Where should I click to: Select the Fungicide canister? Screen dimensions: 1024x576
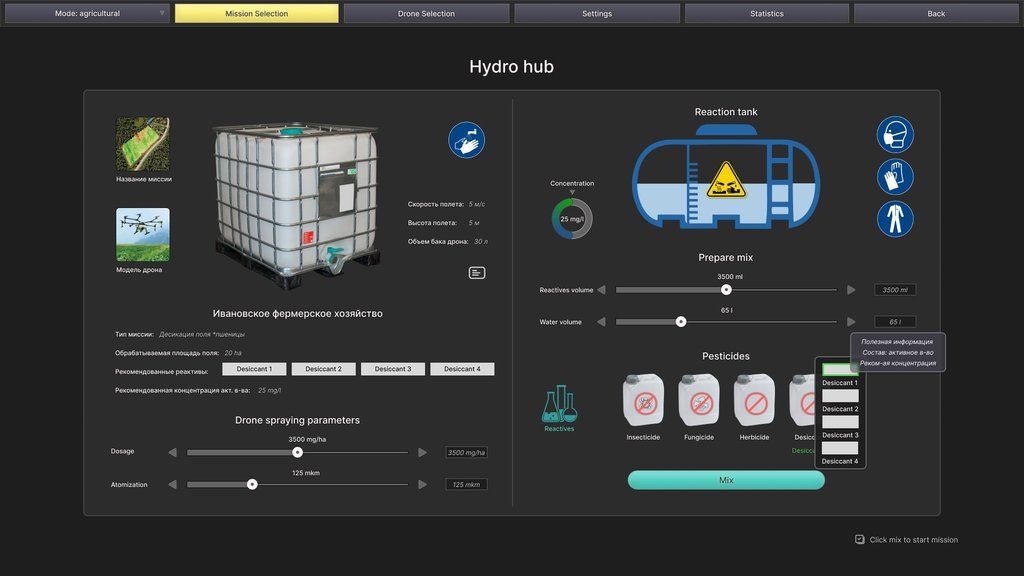pos(699,401)
